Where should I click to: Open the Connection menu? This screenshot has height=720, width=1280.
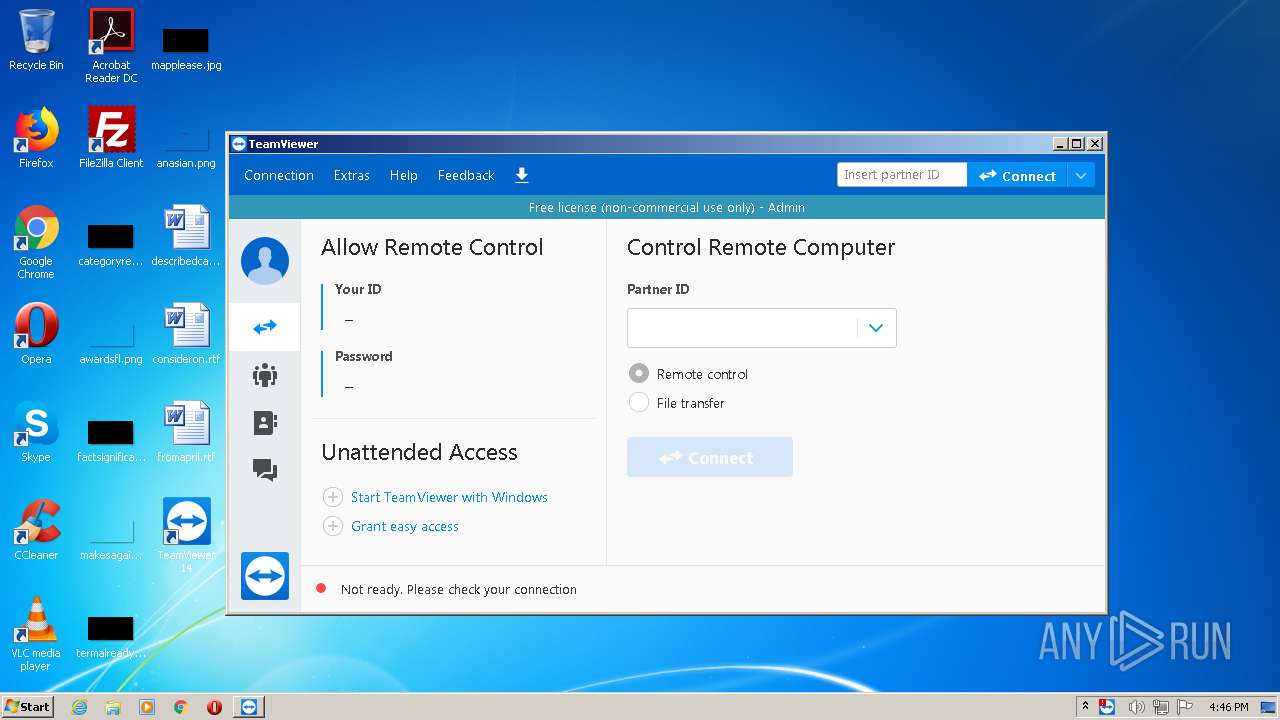click(x=279, y=175)
